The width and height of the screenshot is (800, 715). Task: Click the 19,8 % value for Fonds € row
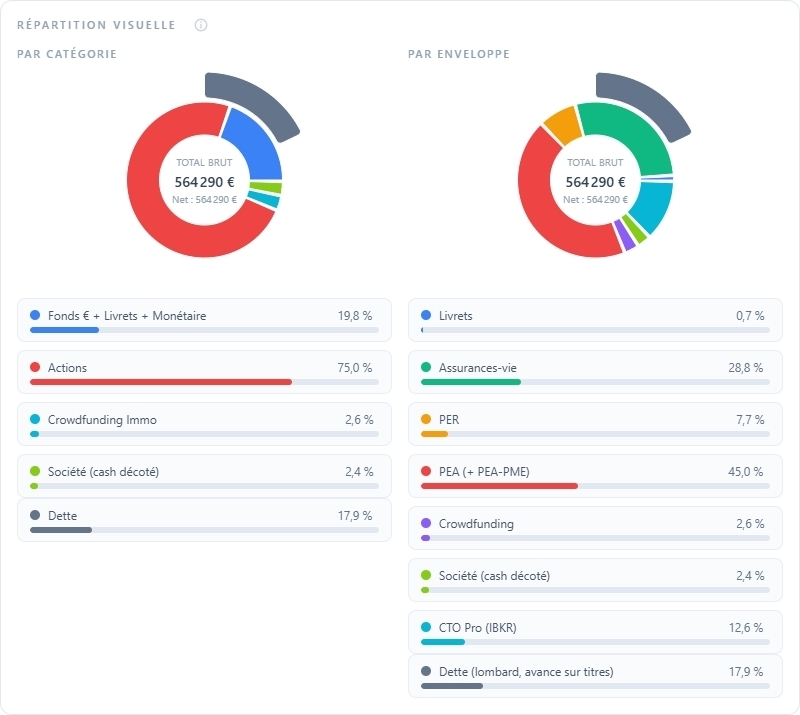pos(355,316)
